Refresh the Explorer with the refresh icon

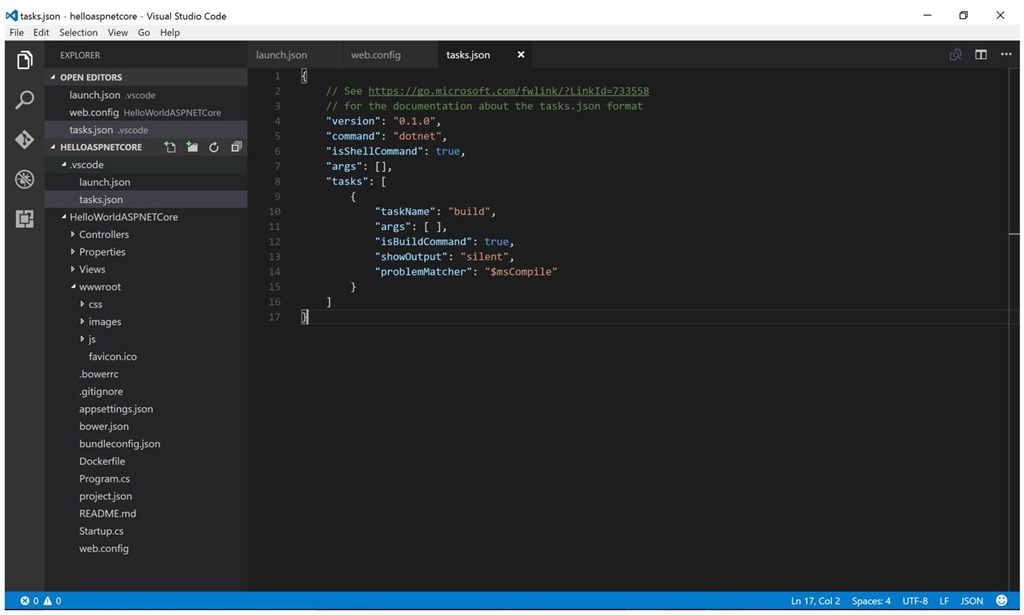[x=214, y=146]
